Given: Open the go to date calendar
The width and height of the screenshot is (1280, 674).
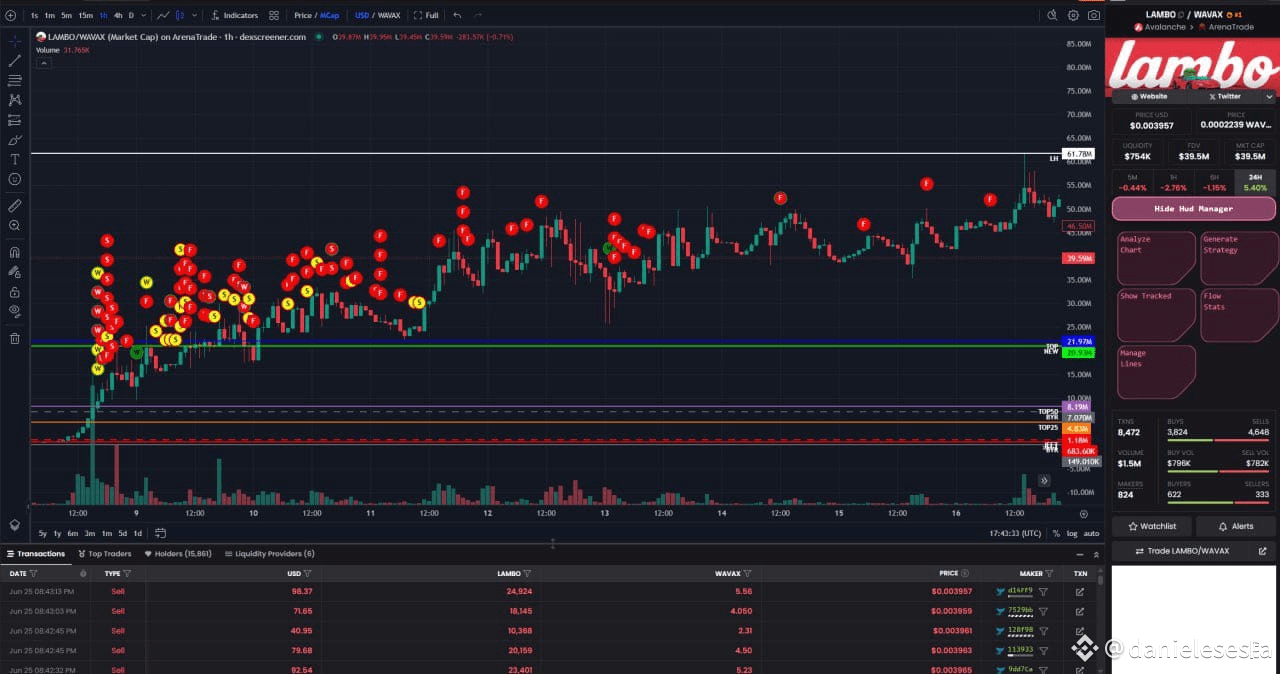Looking at the screenshot, I should [x=160, y=533].
